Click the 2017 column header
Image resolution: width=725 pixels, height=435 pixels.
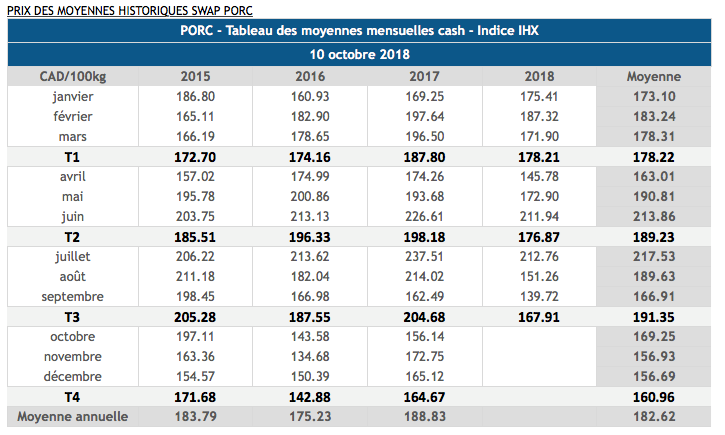pyautogui.click(x=425, y=76)
